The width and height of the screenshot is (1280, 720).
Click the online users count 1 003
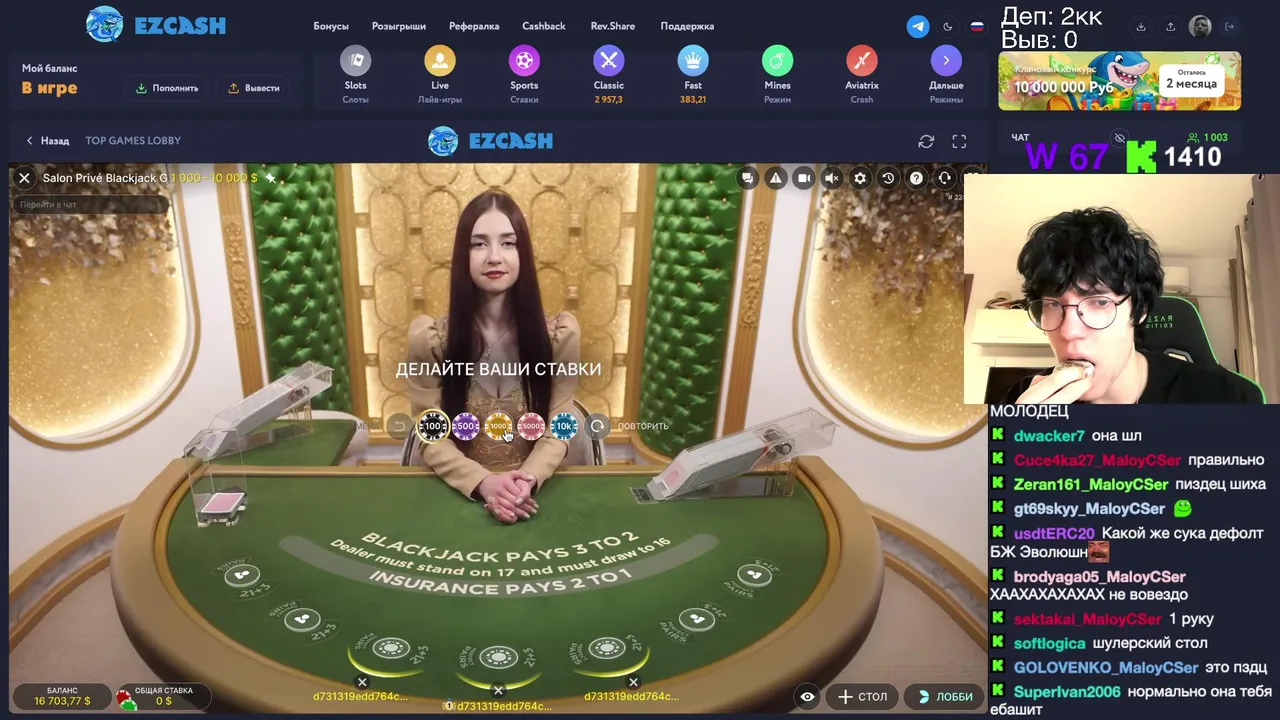coord(1208,138)
